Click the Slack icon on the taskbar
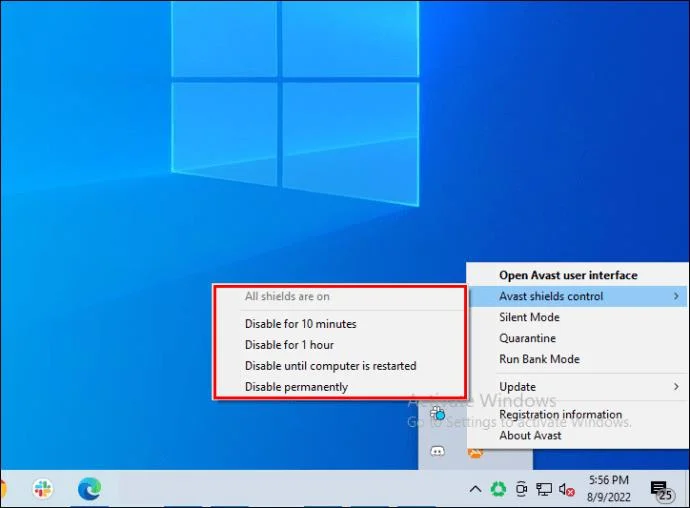The width and height of the screenshot is (690, 508). tap(43, 489)
